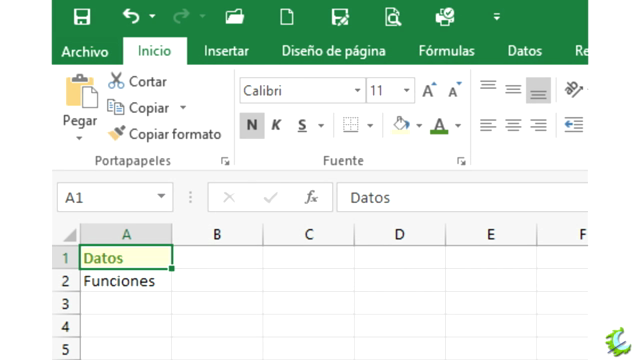640x360 pixels.
Task: Expand font color dropdown arrow
Action: [458, 125]
